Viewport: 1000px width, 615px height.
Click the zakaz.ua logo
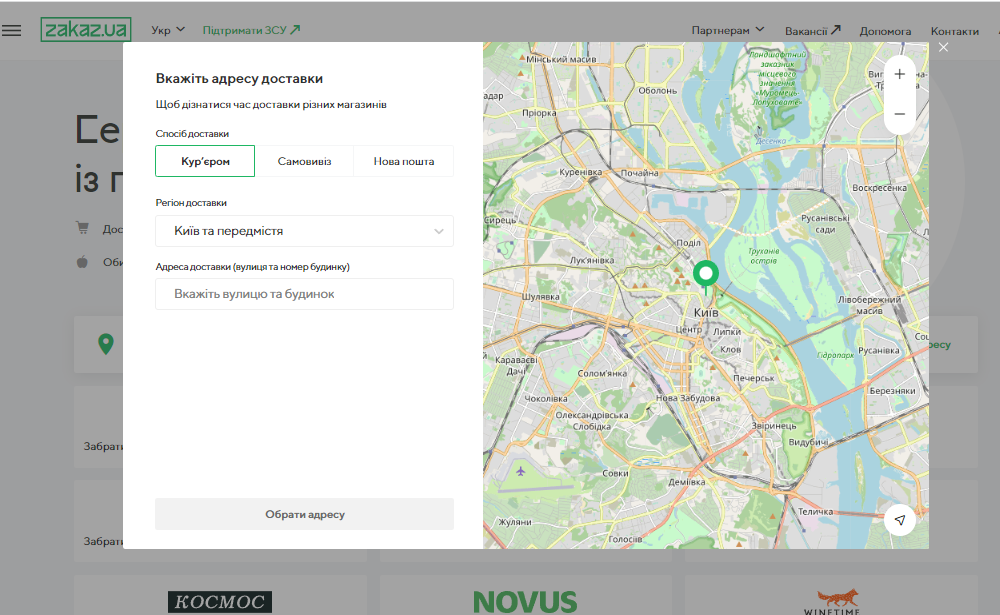(86, 29)
